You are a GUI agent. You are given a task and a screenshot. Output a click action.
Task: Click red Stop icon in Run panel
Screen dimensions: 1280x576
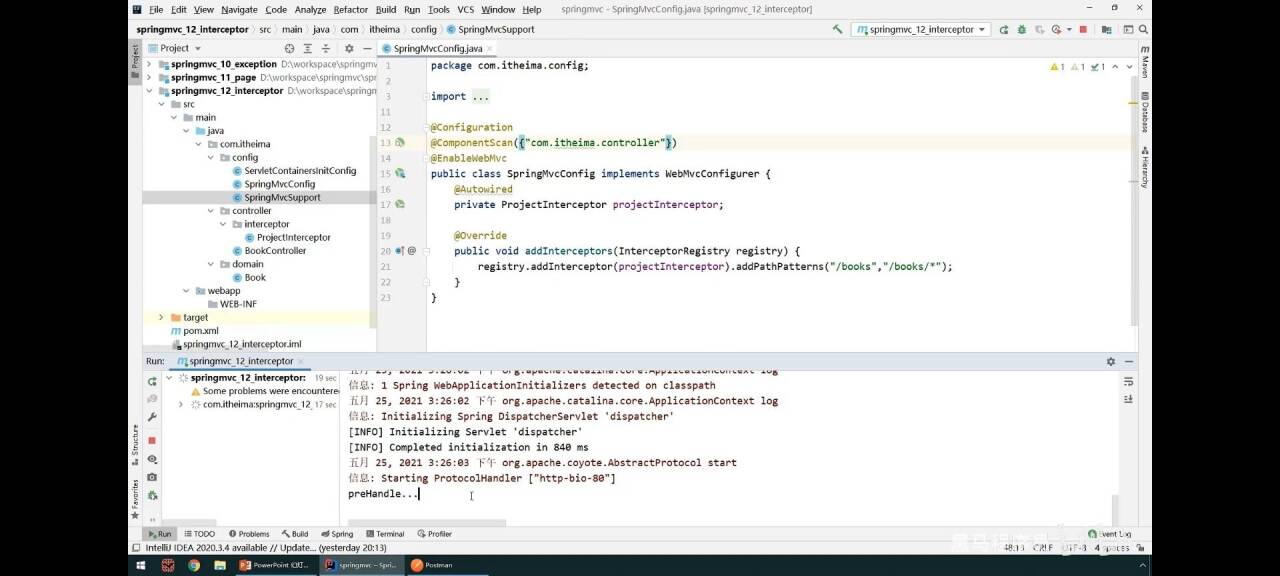(152, 440)
